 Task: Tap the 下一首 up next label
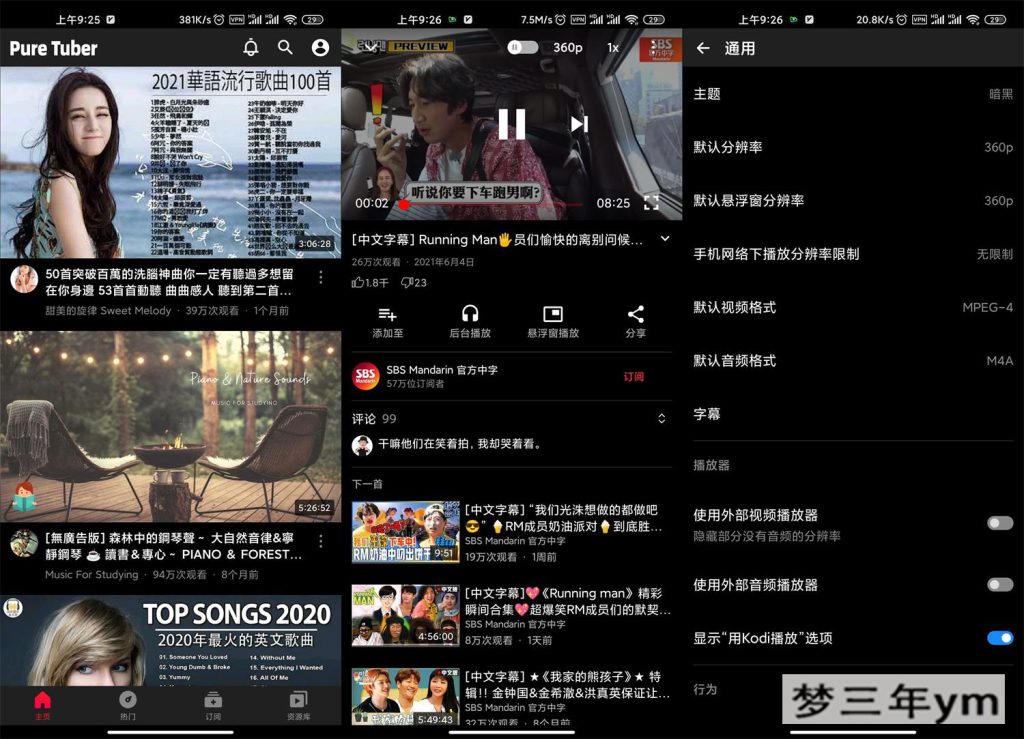coord(367,484)
